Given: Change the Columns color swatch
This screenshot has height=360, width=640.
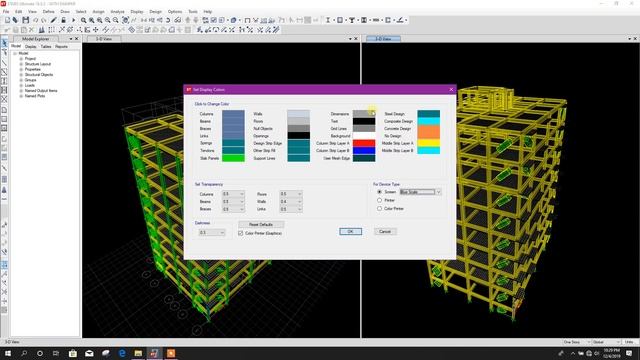Looking at the screenshot, I should (x=233, y=114).
